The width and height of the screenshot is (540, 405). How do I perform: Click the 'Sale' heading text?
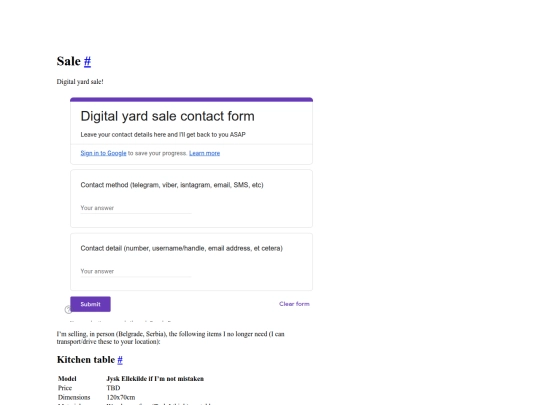[69, 61]
